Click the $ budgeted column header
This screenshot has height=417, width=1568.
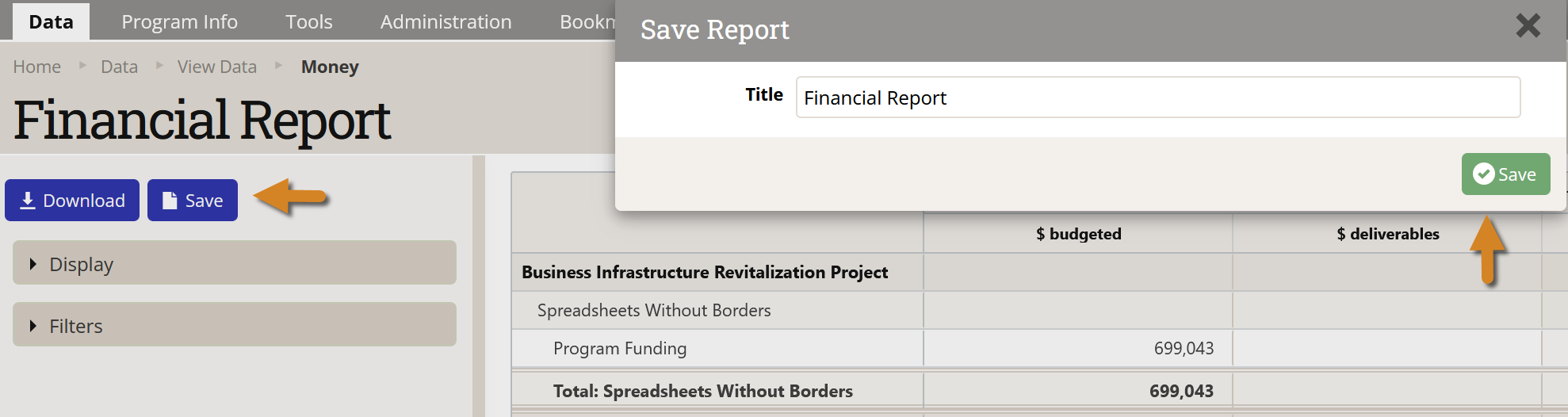(1078, 234)
